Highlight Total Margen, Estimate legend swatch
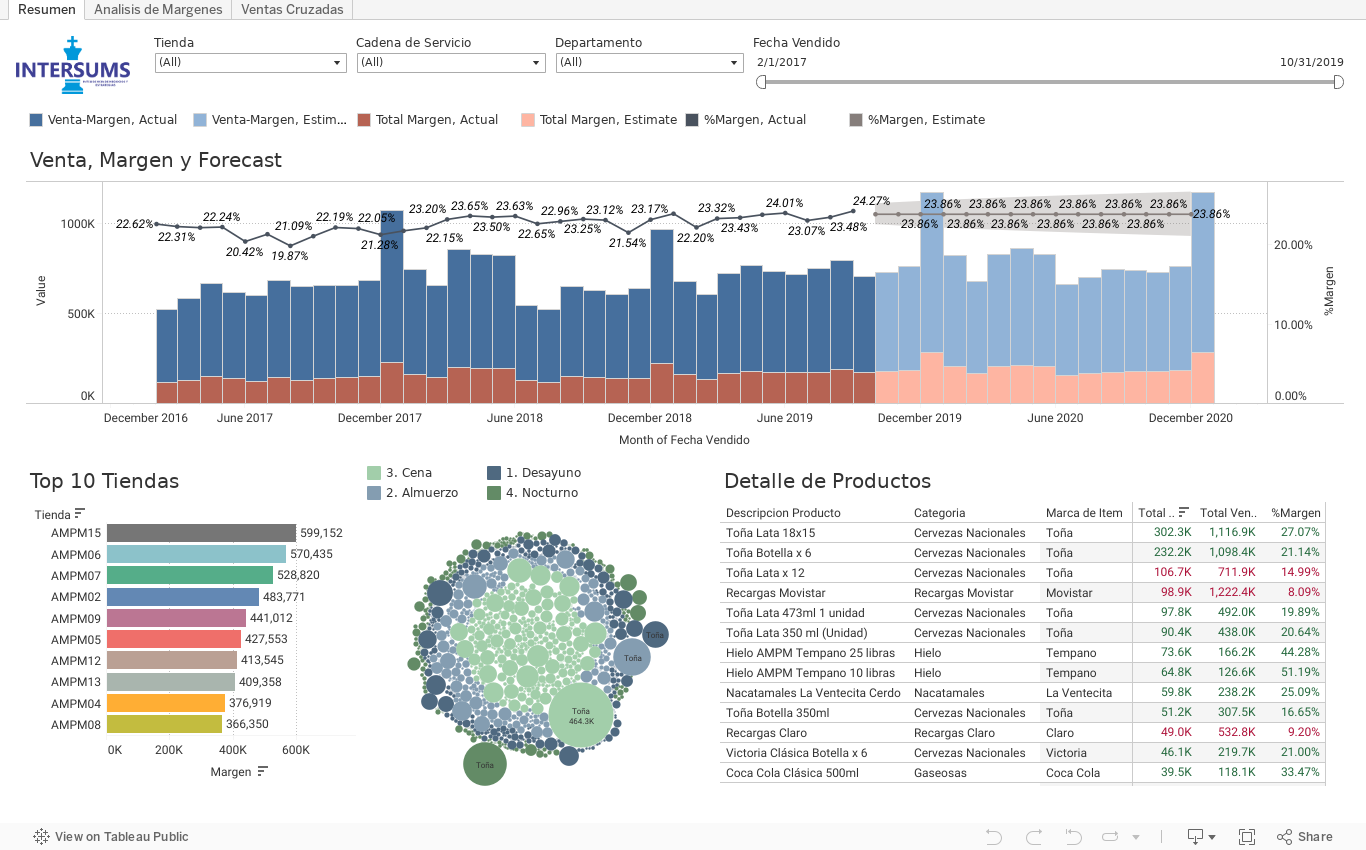 (528, 120)
